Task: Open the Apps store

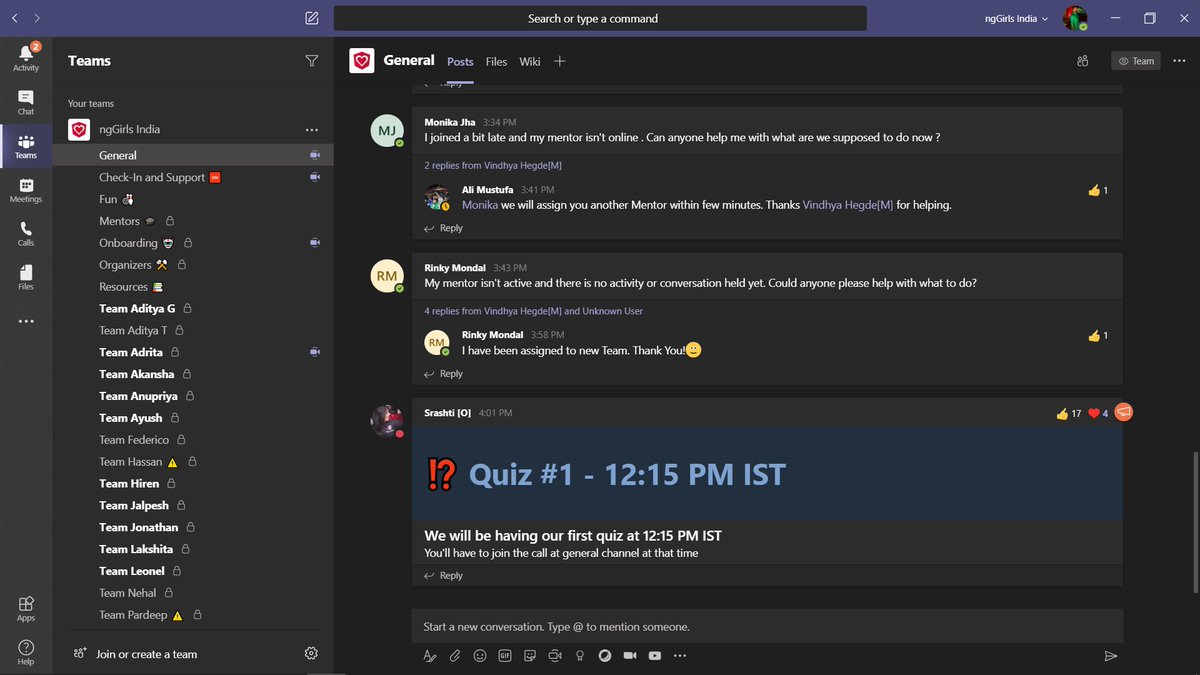Action: [26, 608]
